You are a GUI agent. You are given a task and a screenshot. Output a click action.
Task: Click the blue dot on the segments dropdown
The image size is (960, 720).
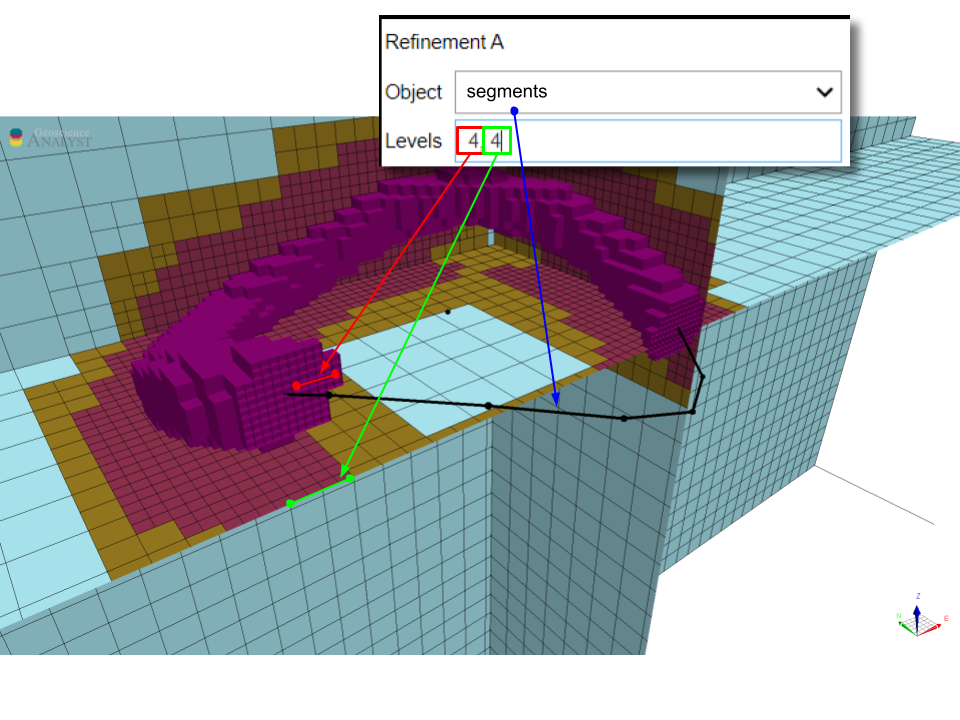pyautogui.click(x=513, y=109)
